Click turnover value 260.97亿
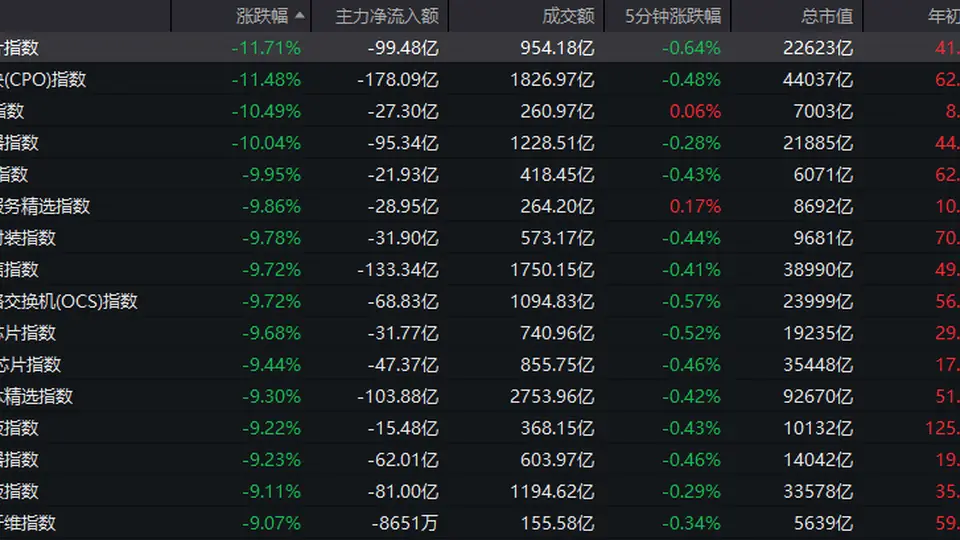Image resolution: width=960 pixels, height=540 pixels. [557, 111]
